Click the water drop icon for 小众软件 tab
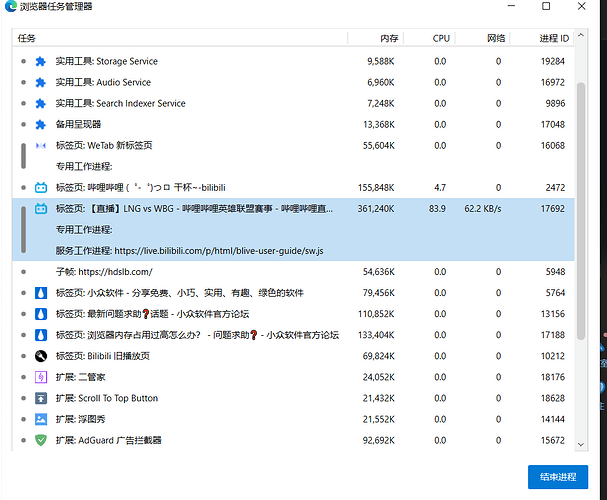Image resolution: width=607 pixels, height=500 pixels. [41, 293]
